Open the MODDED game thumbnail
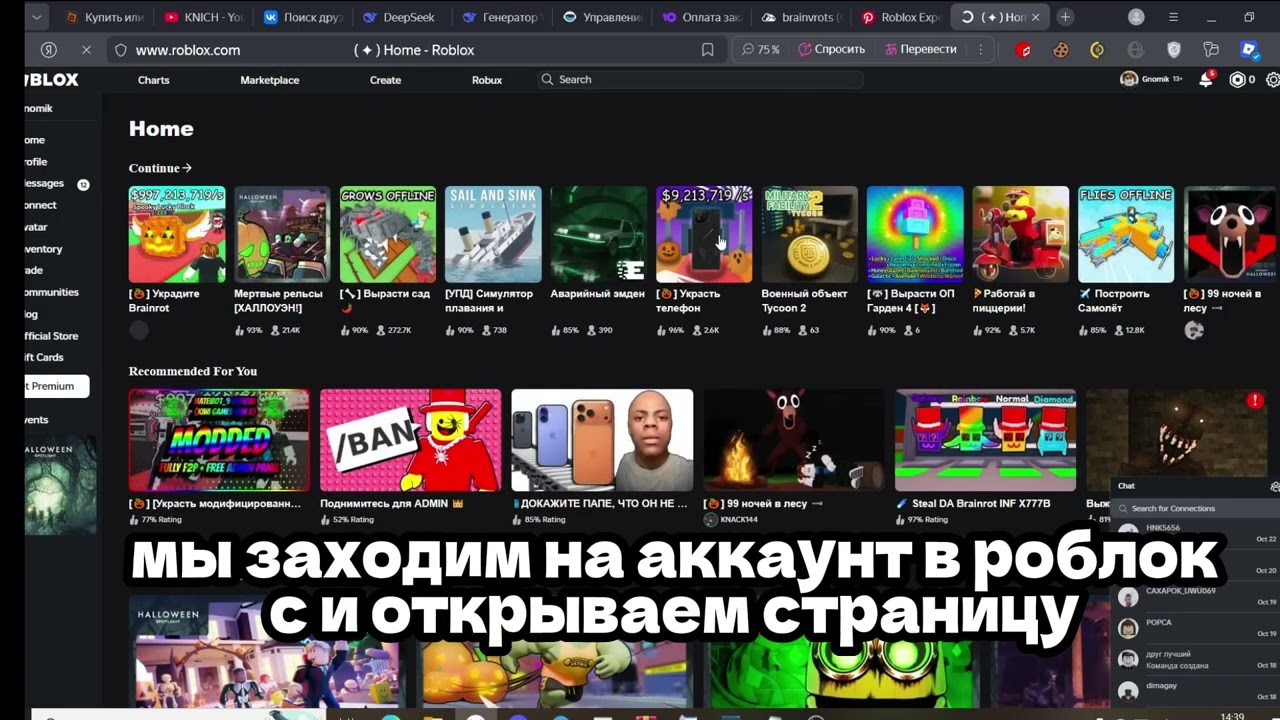The height and width of the screenshot is (720, 1280). pyautogui.click(x=219, y=440)
